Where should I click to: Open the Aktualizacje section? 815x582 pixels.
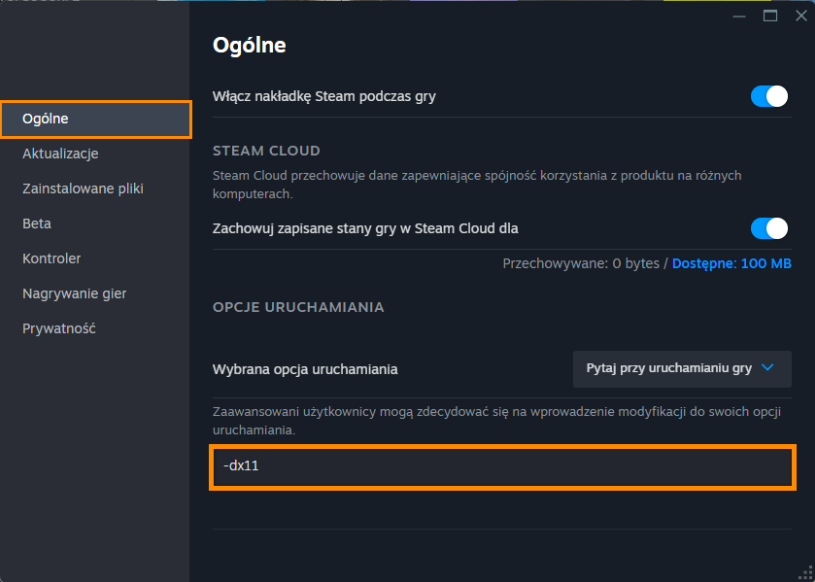60,154
